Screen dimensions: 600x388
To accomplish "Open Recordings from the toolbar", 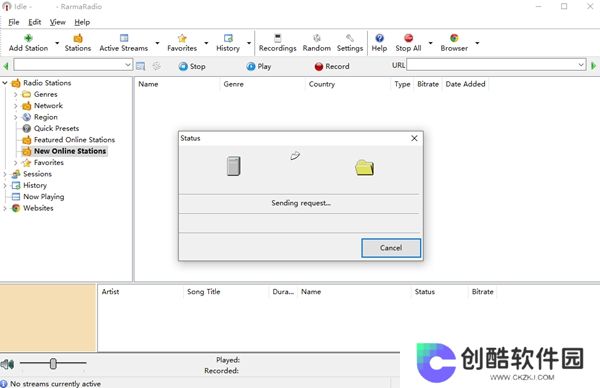I will (x=277, y=42).
